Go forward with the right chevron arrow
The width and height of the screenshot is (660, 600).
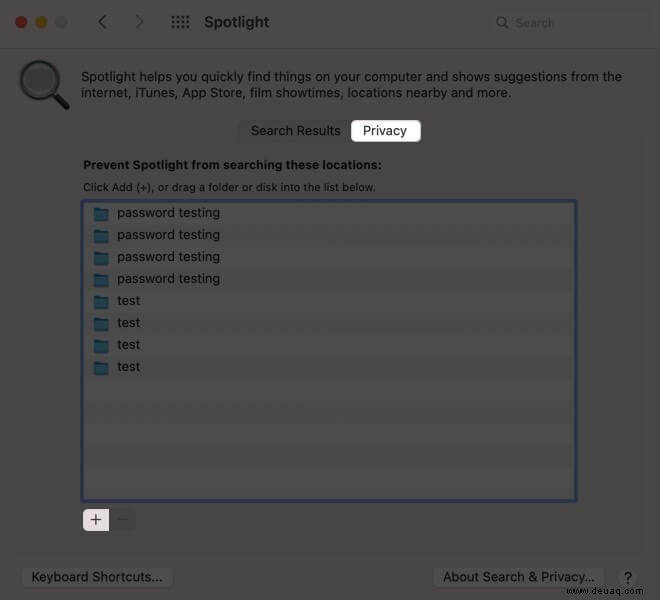tap(139, 22)
